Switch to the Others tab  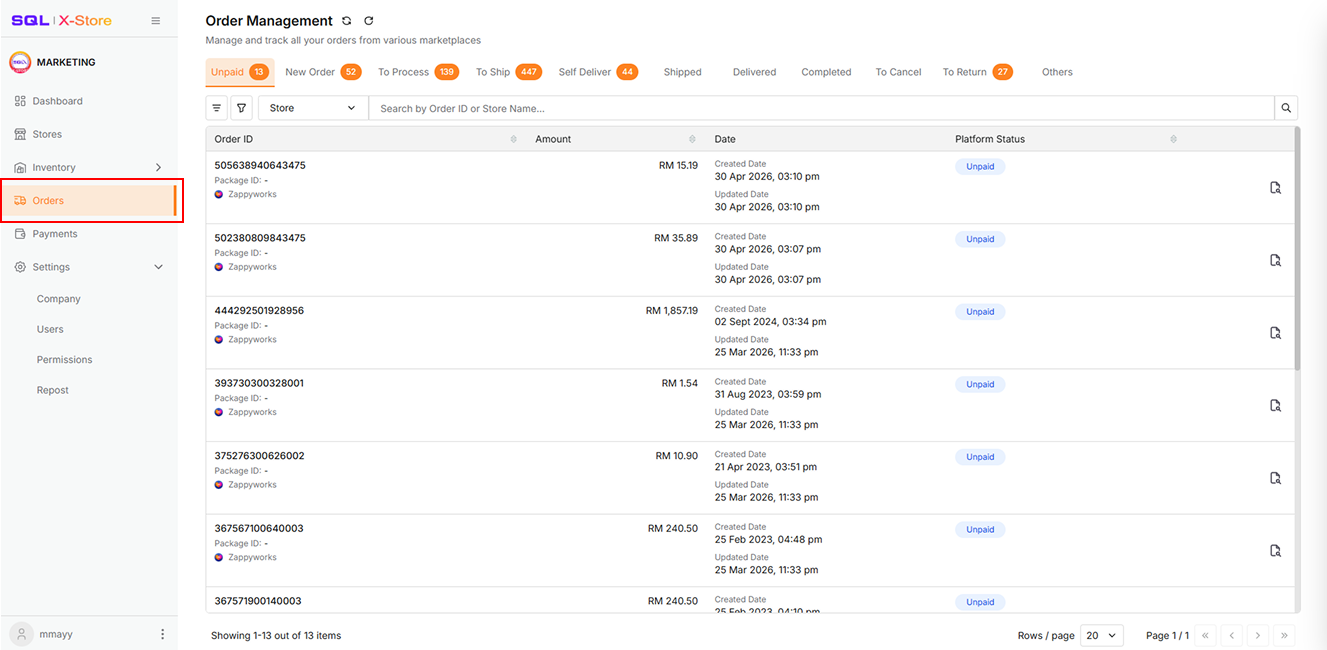tap(1057, 72)
